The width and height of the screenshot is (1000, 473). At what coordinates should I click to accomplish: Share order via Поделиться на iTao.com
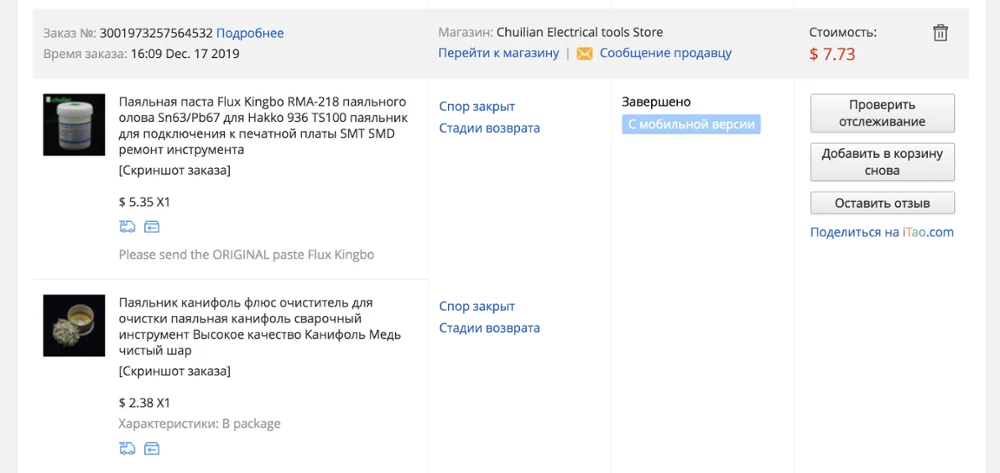pos(882,232)
